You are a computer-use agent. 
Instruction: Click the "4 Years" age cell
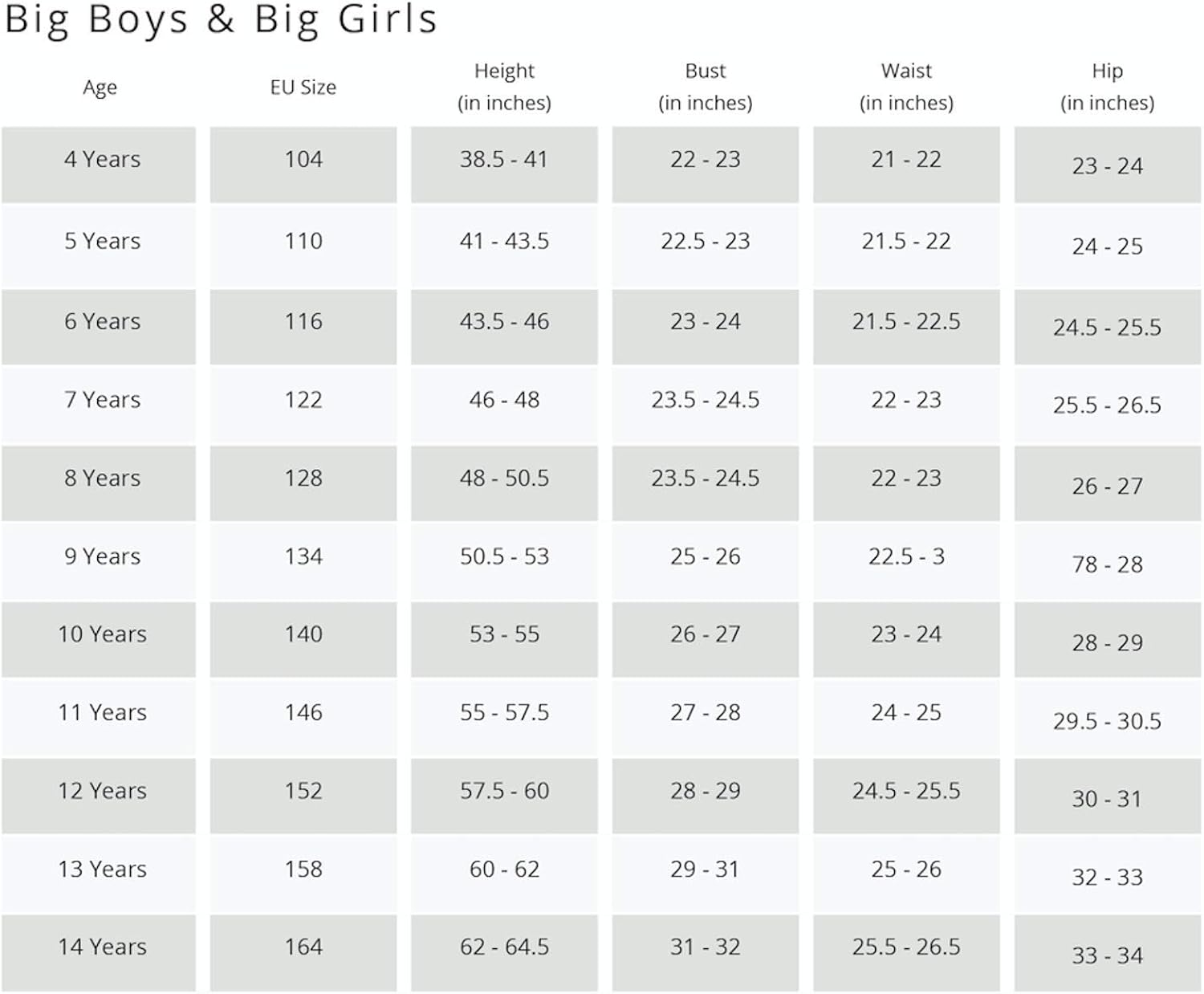[x=102, y=160]
